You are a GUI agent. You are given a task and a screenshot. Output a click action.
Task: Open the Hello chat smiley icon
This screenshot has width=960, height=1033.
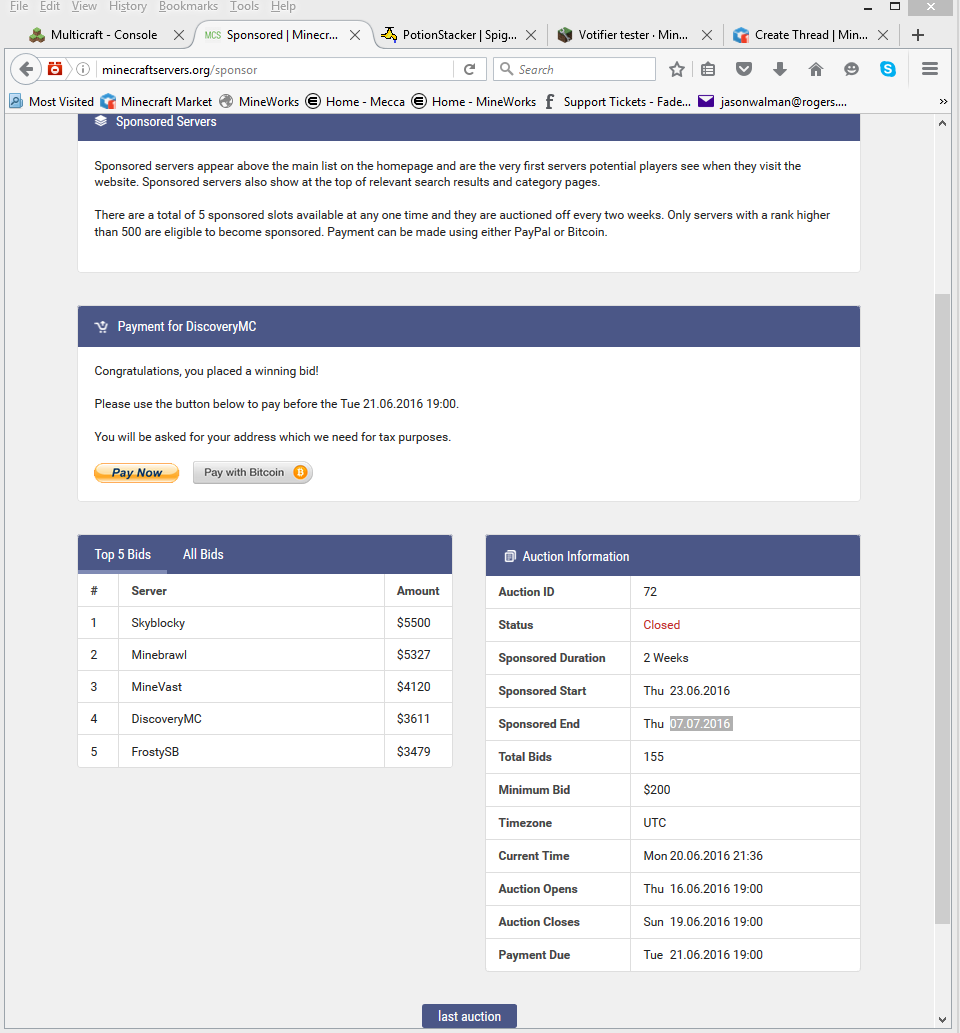851,69
